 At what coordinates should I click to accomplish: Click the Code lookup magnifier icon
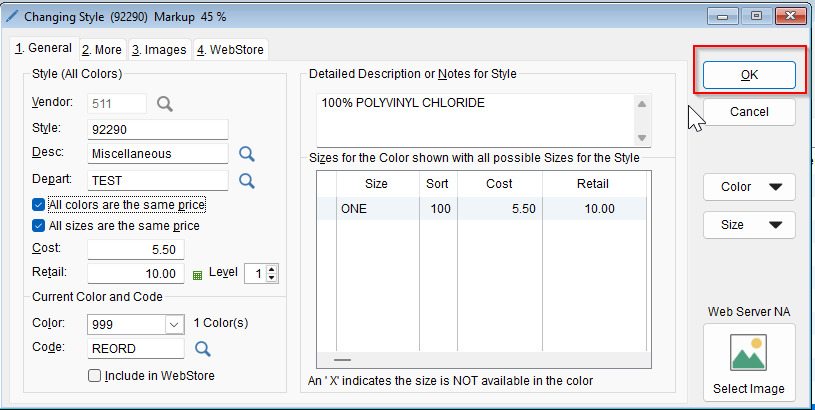tap(203, 348)
